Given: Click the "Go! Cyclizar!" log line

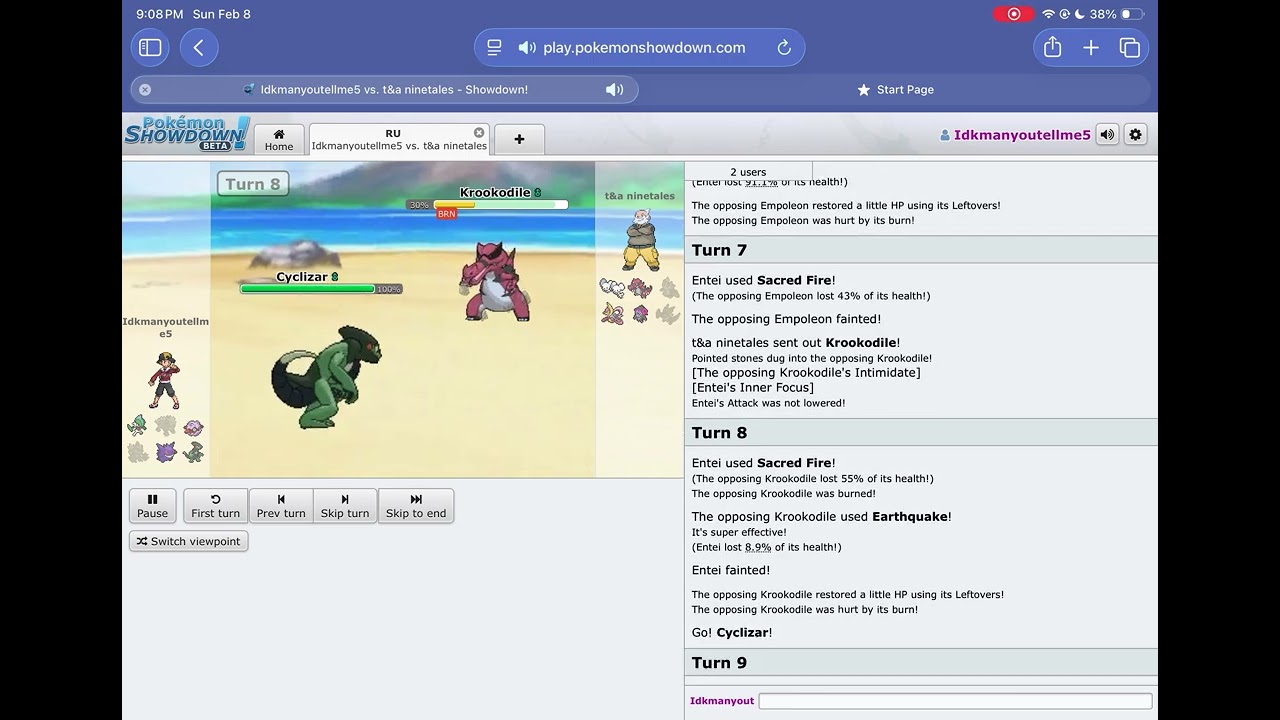Looking at the screenshot, I should 732,632.
